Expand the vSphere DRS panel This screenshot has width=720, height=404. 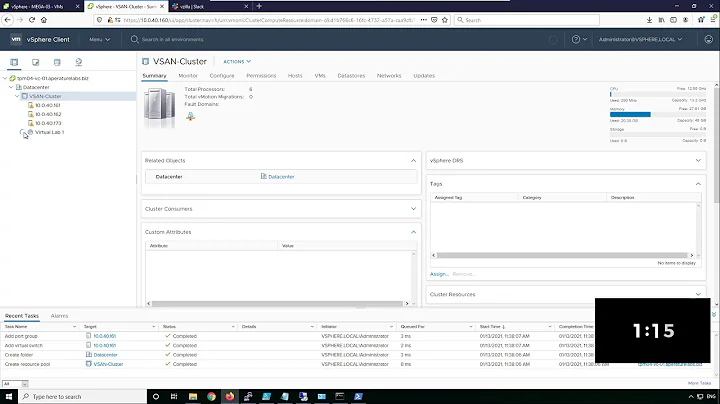(698, 161)
